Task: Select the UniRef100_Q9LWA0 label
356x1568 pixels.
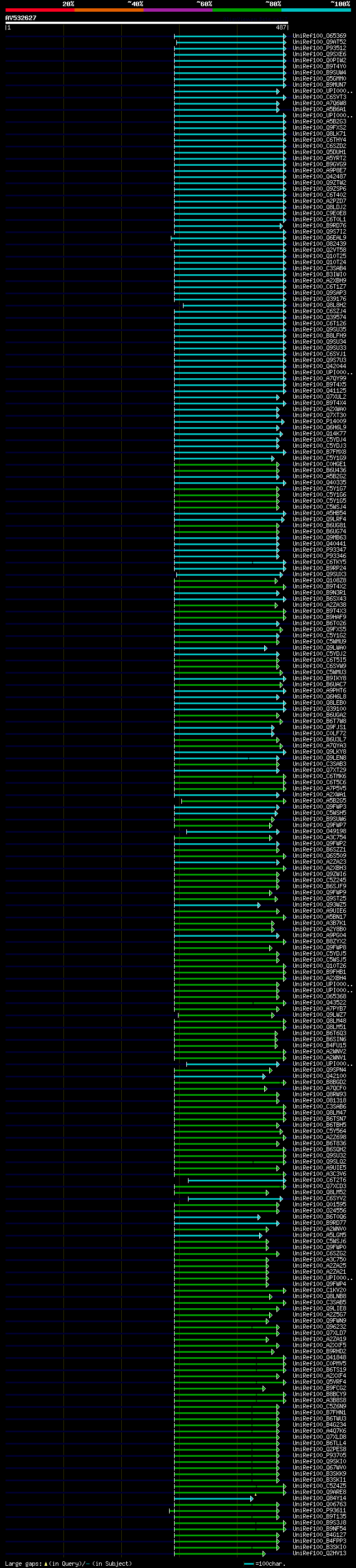Action: coord(319,647)
